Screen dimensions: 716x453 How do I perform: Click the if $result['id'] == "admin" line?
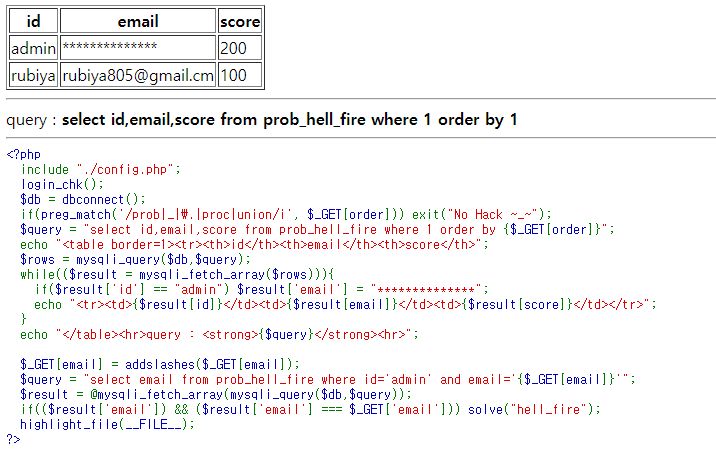[261, 290]
